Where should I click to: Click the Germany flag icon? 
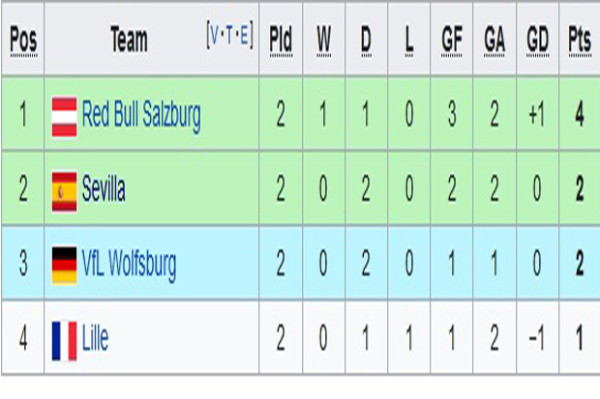(64, 266)
